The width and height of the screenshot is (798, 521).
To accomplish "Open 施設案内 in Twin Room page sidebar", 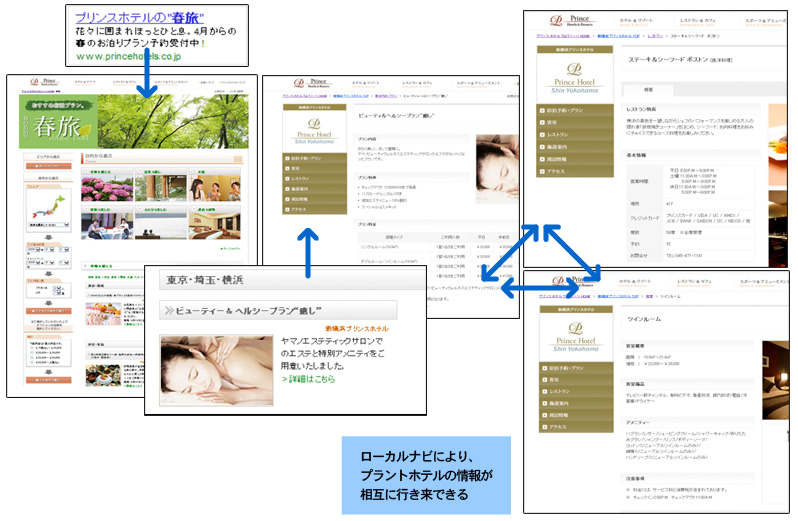I will tap(576, 403).
